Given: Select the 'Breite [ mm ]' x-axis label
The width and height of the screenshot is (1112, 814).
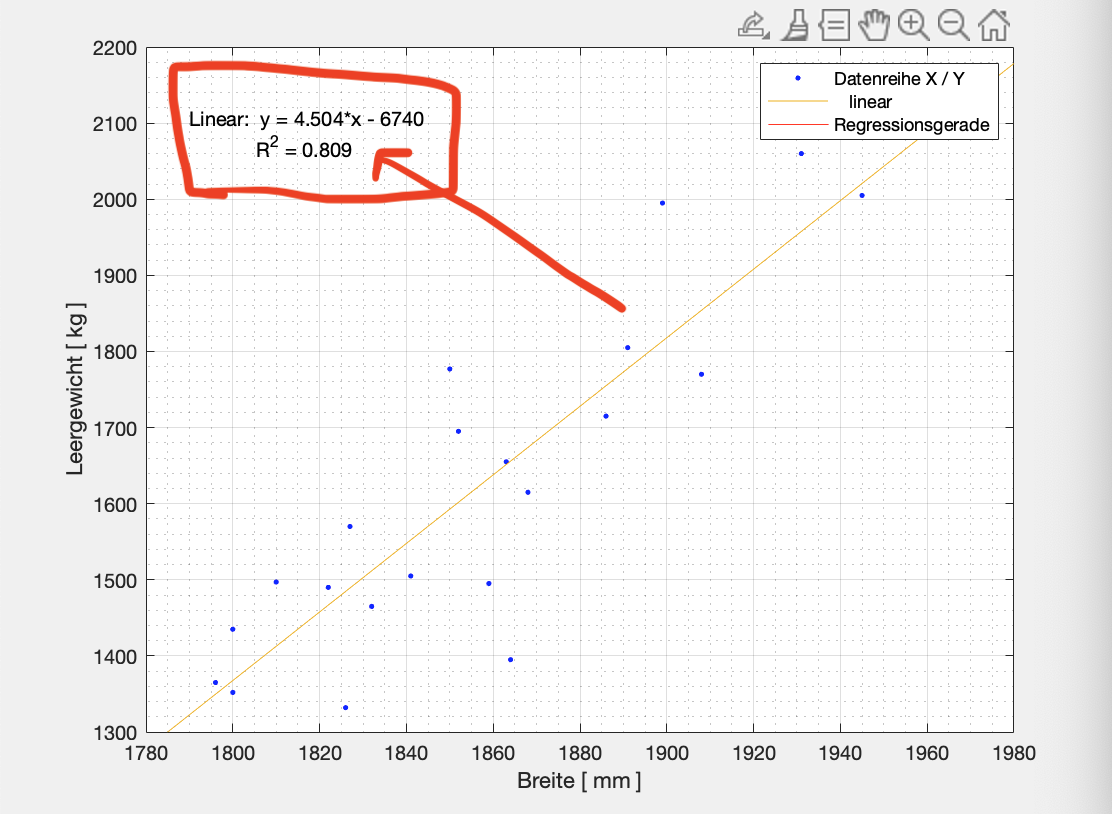Looking at the screenshot, I should coord(579,781).
